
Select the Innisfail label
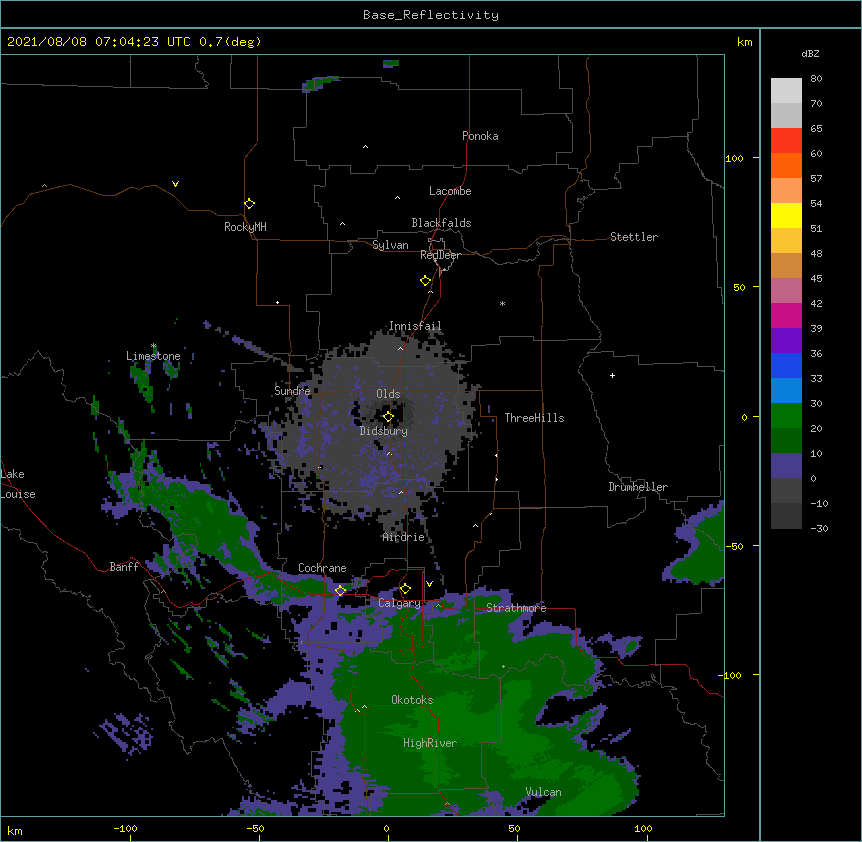tap(415, 326)
